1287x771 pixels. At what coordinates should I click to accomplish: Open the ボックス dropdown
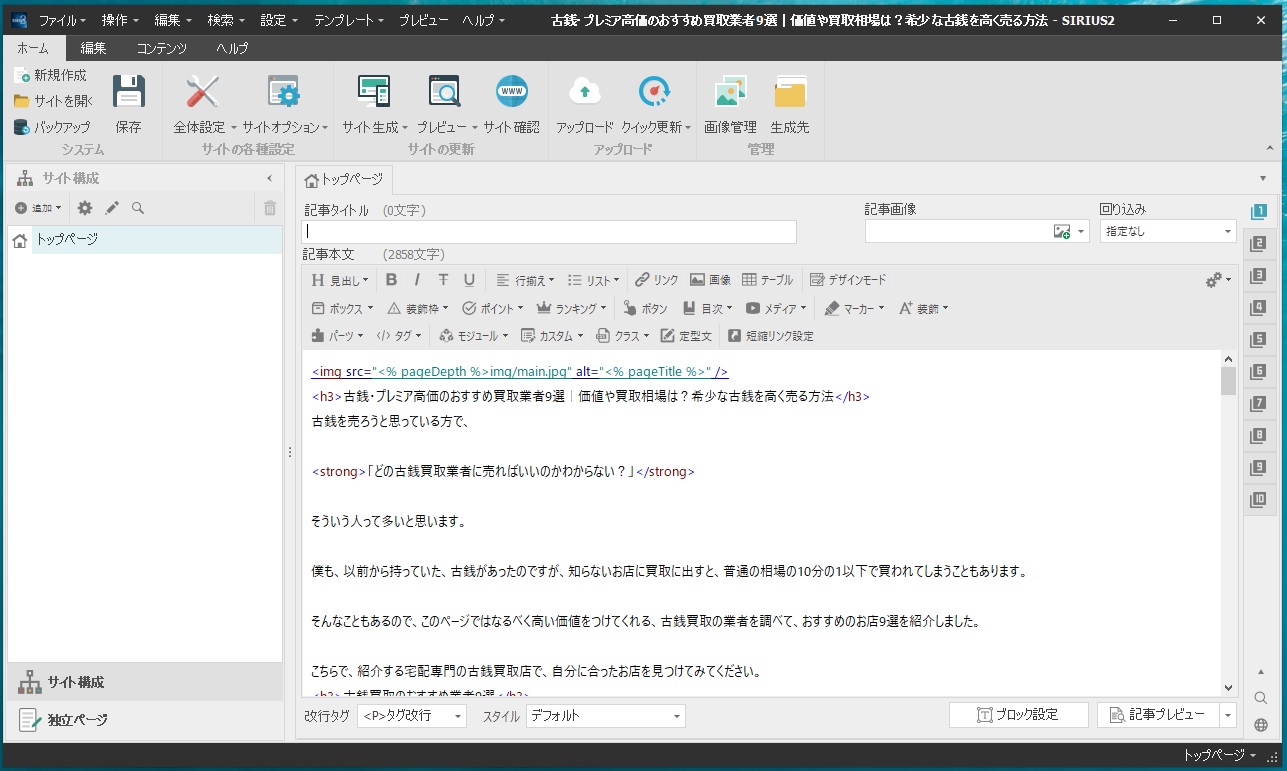tap(342, 308)
